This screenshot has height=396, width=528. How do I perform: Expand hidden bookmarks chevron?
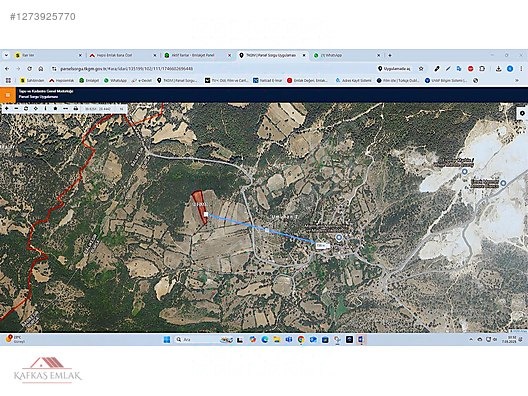click(x=517, y=80)
